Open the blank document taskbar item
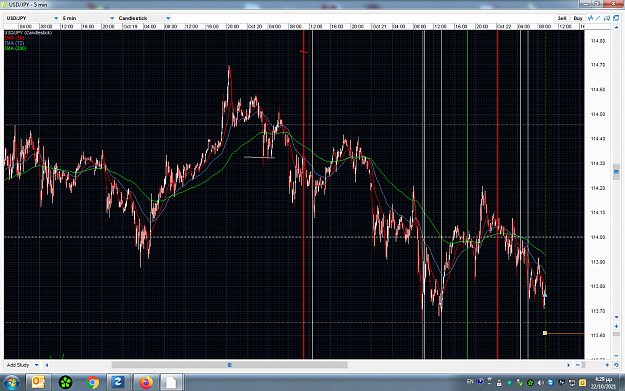625x391 pixels. (x=171, y=383)
